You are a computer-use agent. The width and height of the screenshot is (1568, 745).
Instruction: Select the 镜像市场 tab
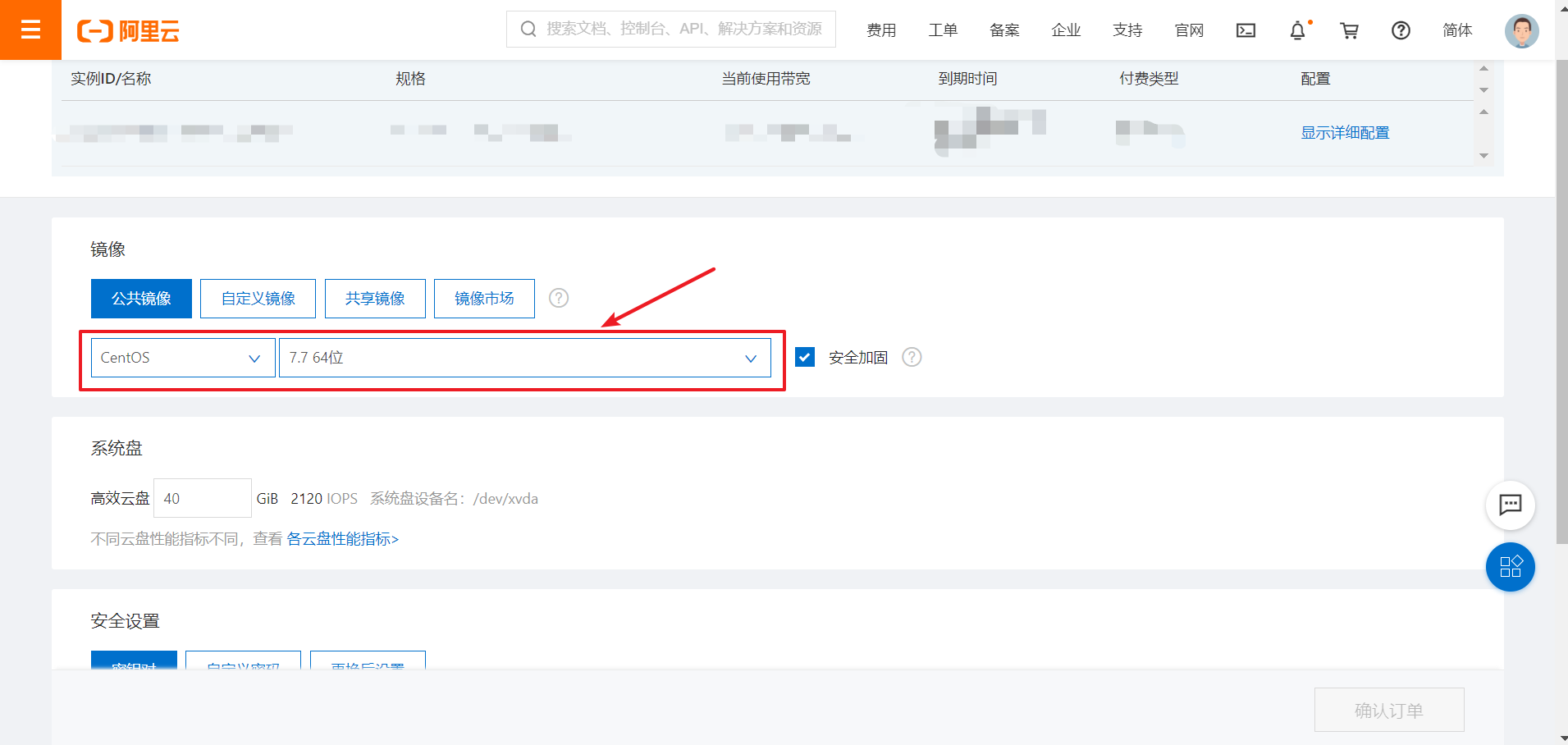pos(484,299)
